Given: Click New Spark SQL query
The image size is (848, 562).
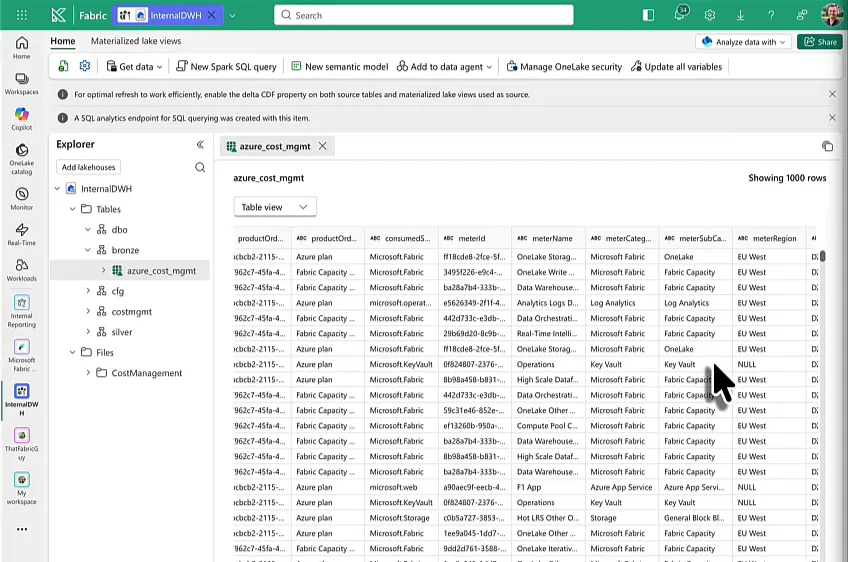Looking at the screenshot, I should tap(226, 67).
